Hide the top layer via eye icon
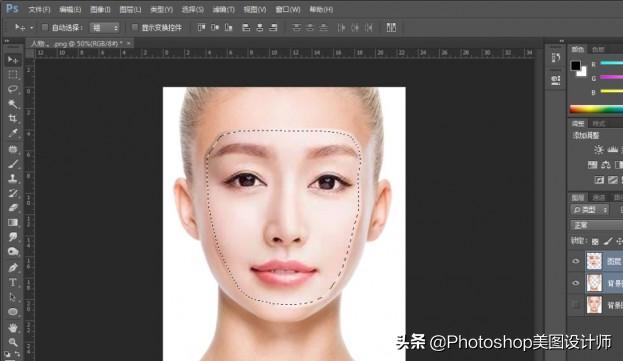This screenshot has height=361, width=623. pos(576,261)
